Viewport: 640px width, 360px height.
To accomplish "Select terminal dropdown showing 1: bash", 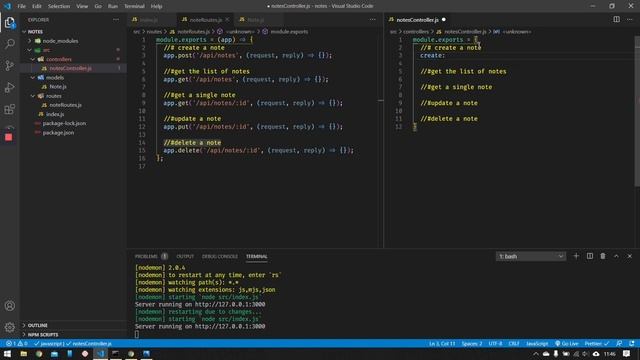I will [x=531, y=256].
